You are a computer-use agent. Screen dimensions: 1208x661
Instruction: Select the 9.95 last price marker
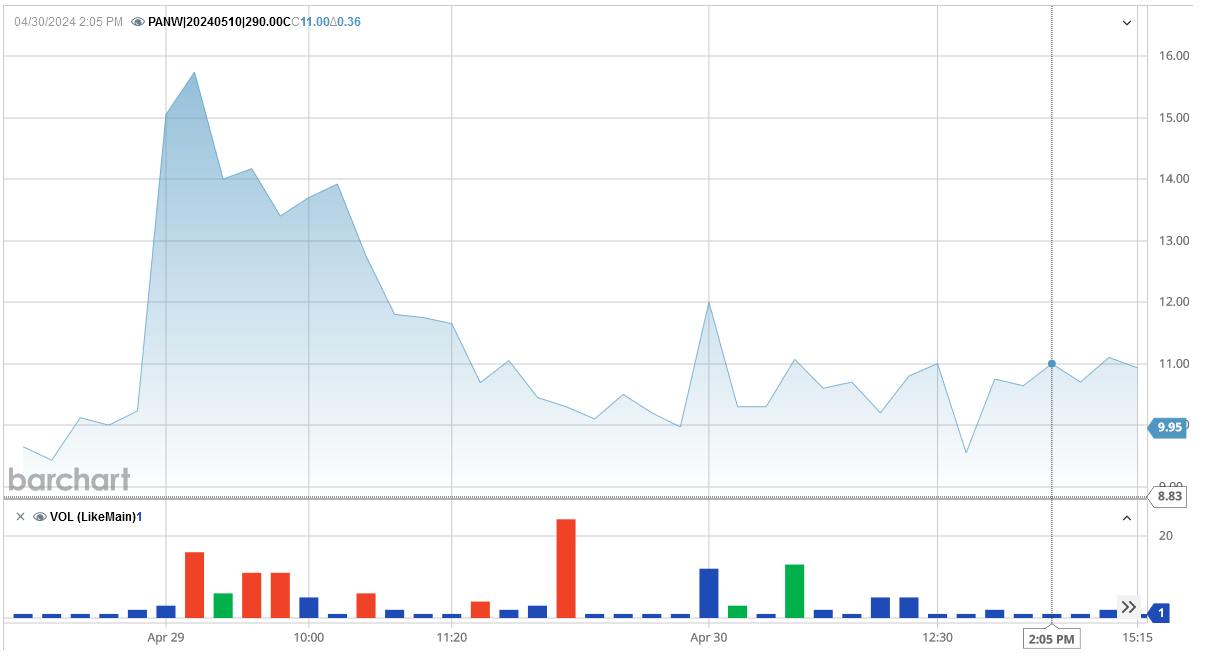pos(1168,427)
